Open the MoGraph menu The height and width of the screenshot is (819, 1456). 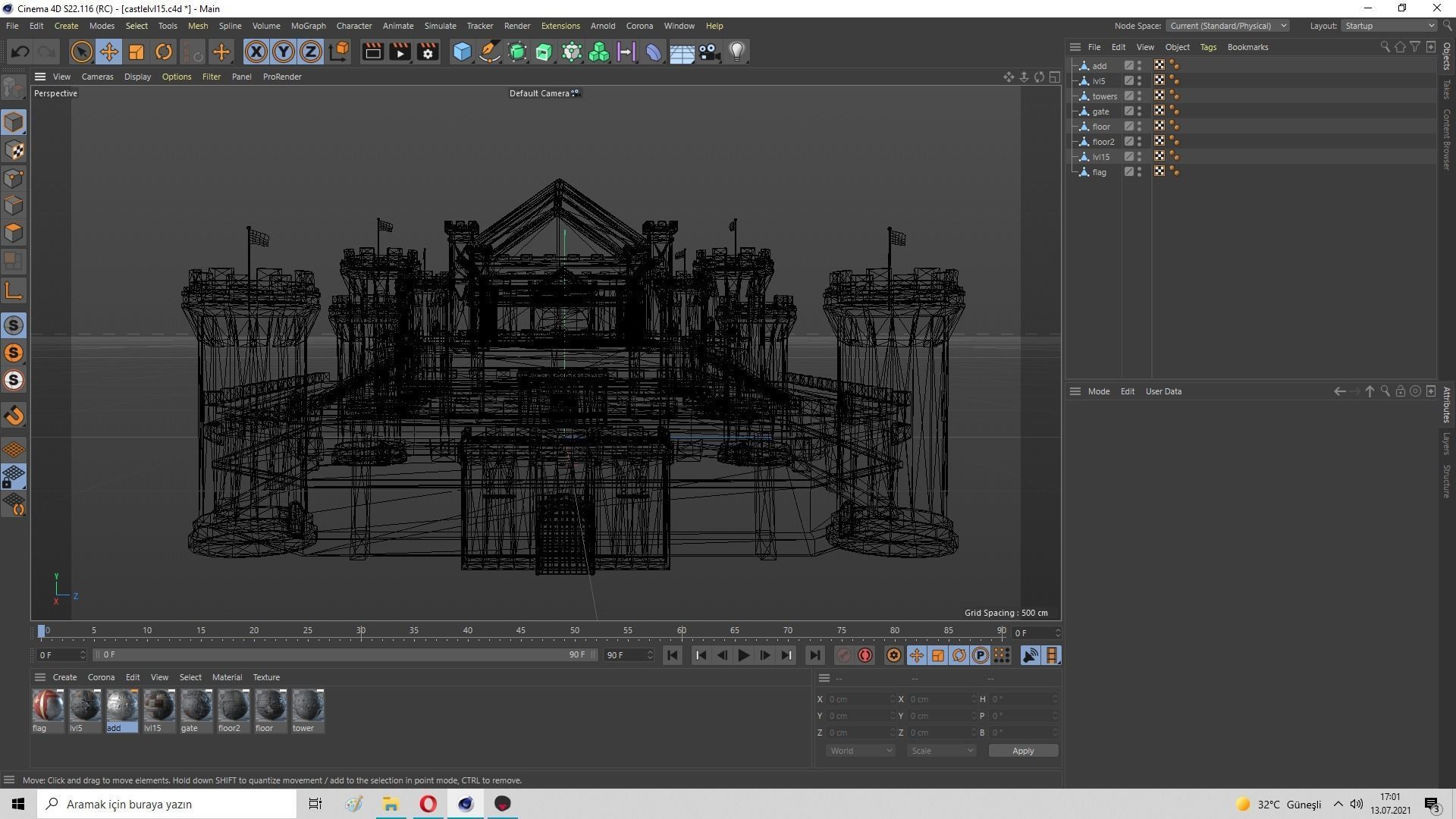coord(308,26)
